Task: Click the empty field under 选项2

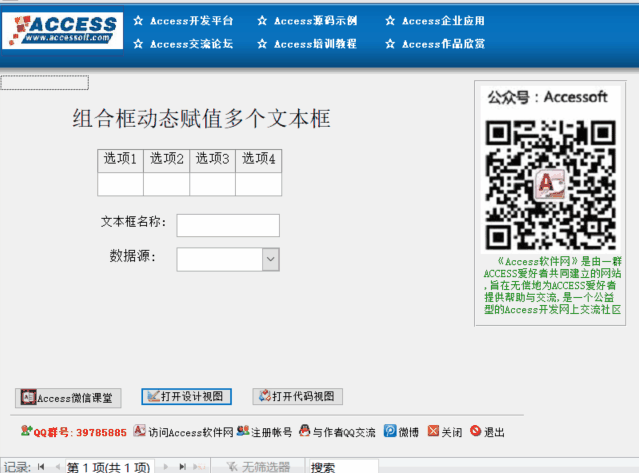Action: [x=167, y=184]
